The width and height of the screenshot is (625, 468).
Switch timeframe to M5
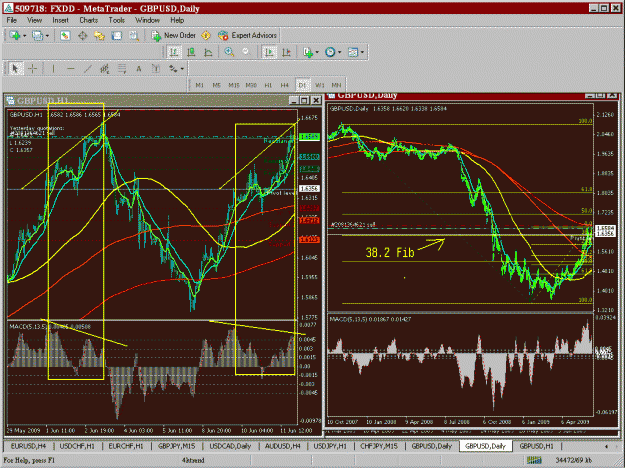(216, 85)
